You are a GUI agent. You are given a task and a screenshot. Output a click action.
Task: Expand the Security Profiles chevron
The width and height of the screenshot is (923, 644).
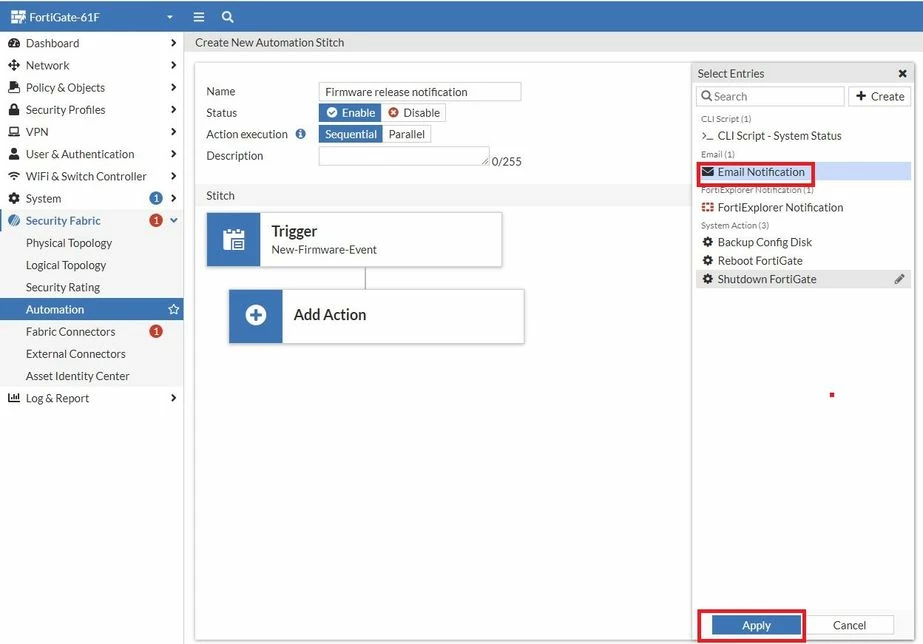173,109
